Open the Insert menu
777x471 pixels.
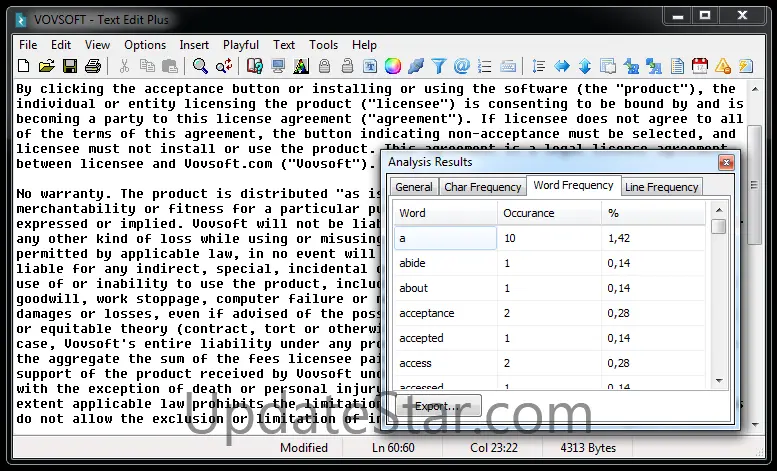point(194,45)
